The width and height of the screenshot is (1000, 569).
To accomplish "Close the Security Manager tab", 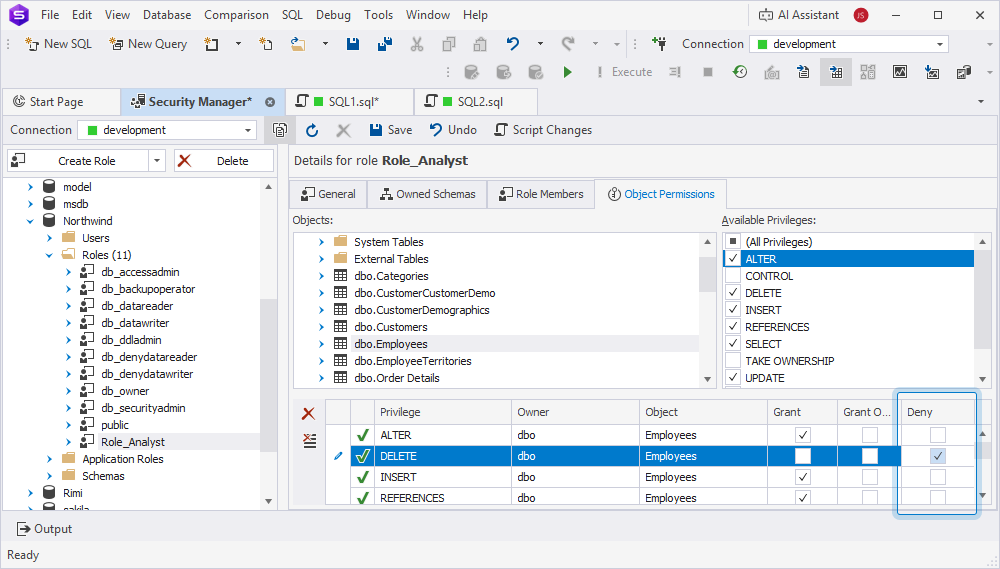I will [270, 102].
